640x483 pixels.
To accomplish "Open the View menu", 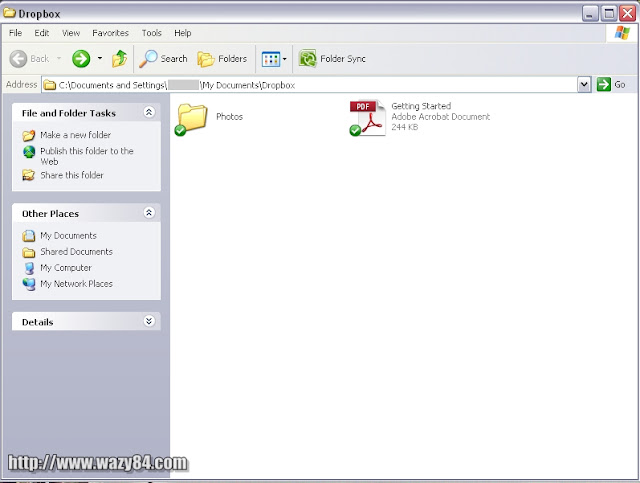I will [x=71, y=33].
